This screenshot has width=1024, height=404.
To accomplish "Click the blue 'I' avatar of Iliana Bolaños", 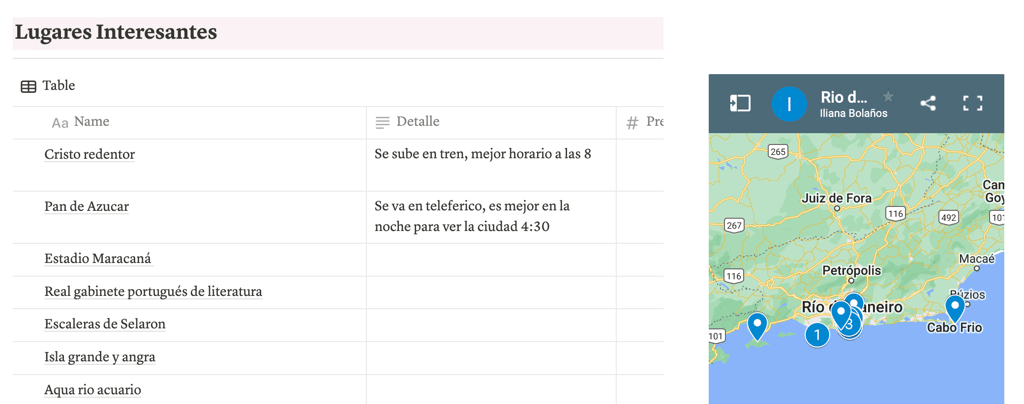I will tap(789, 104).
